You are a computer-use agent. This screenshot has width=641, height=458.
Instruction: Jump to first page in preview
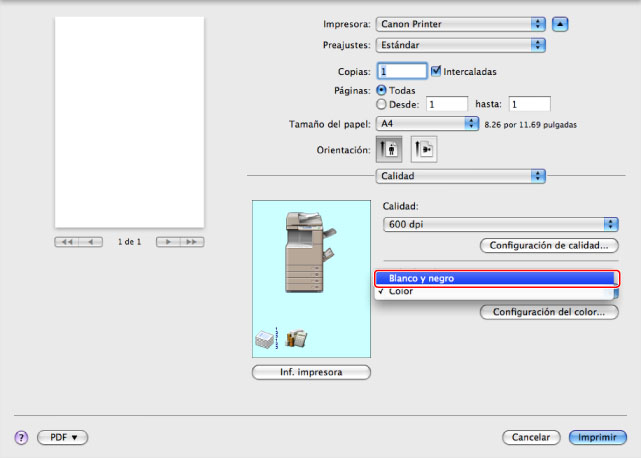click(x=68, y=242)
